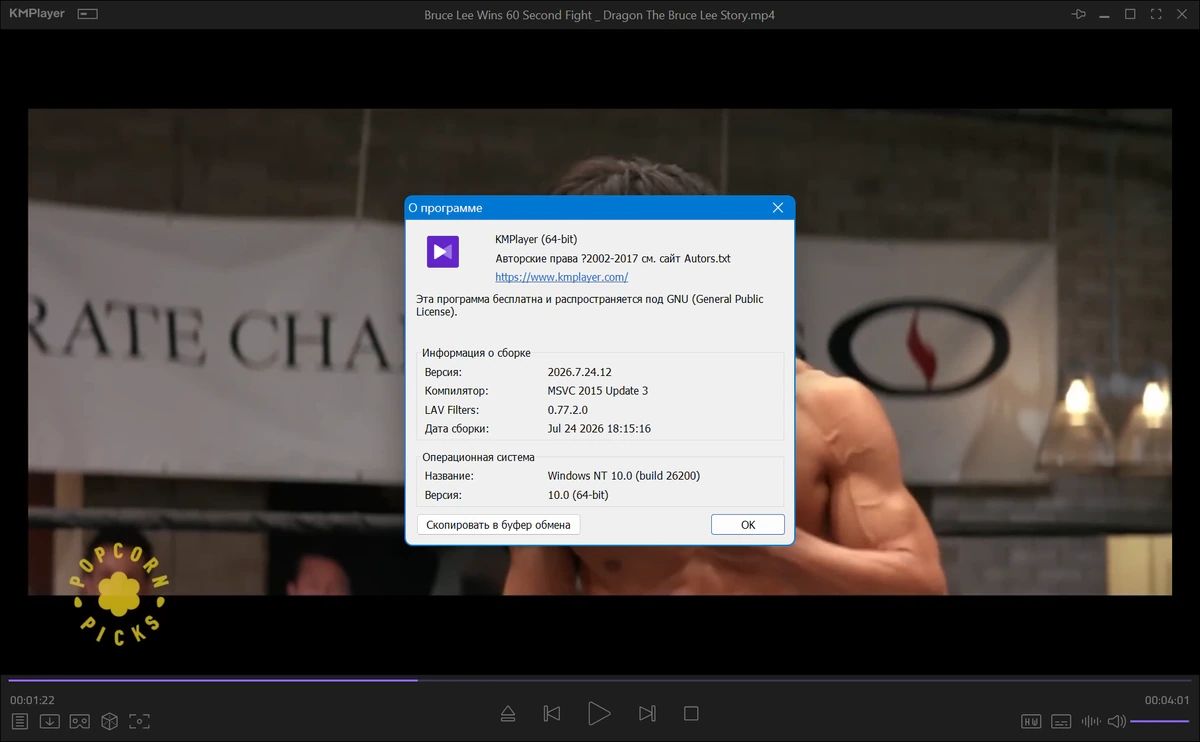This screenshot has width=1200, height=742.
Task: Click the KMPlayer (64-bit) heading text
Action: click(x=536, y=239)
